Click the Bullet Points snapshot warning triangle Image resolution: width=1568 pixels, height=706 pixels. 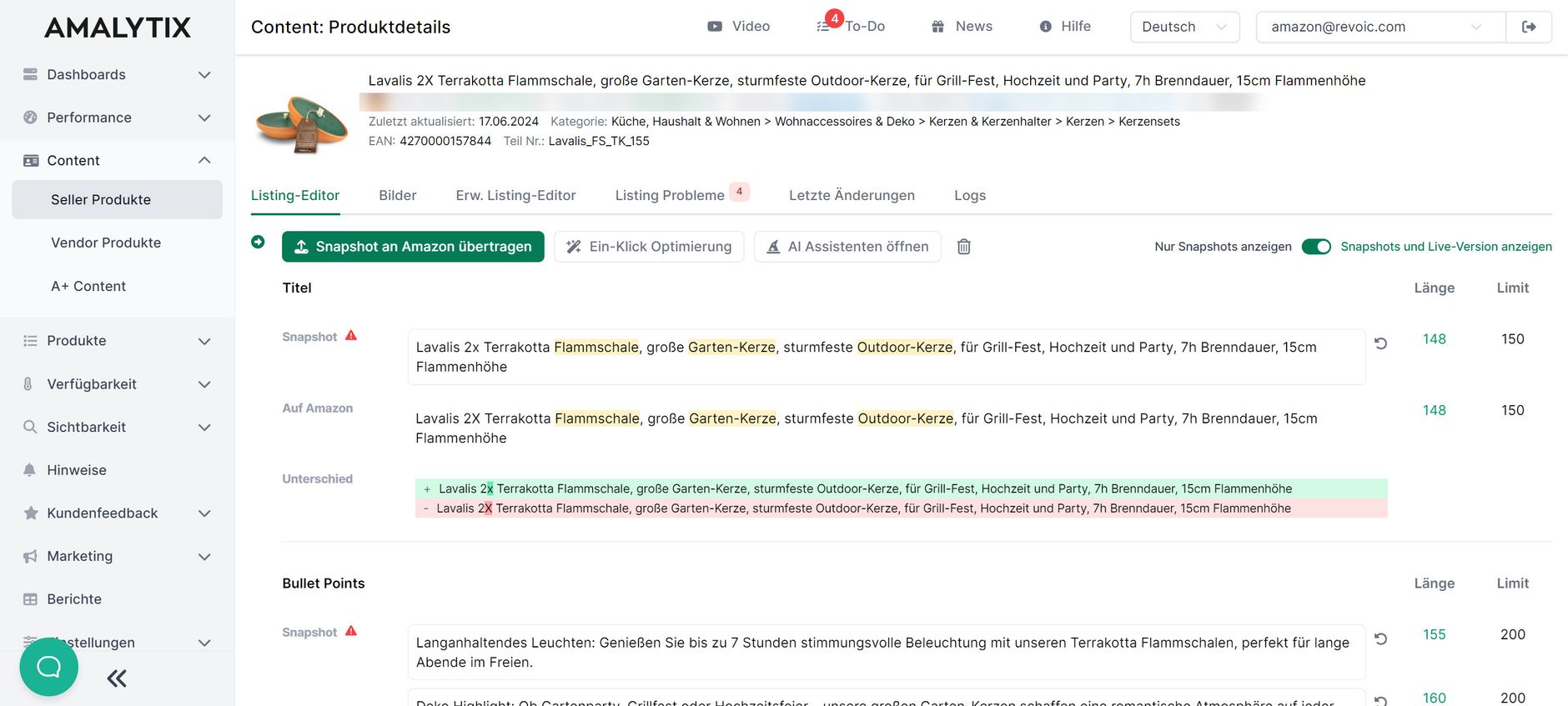pos(351,632)
